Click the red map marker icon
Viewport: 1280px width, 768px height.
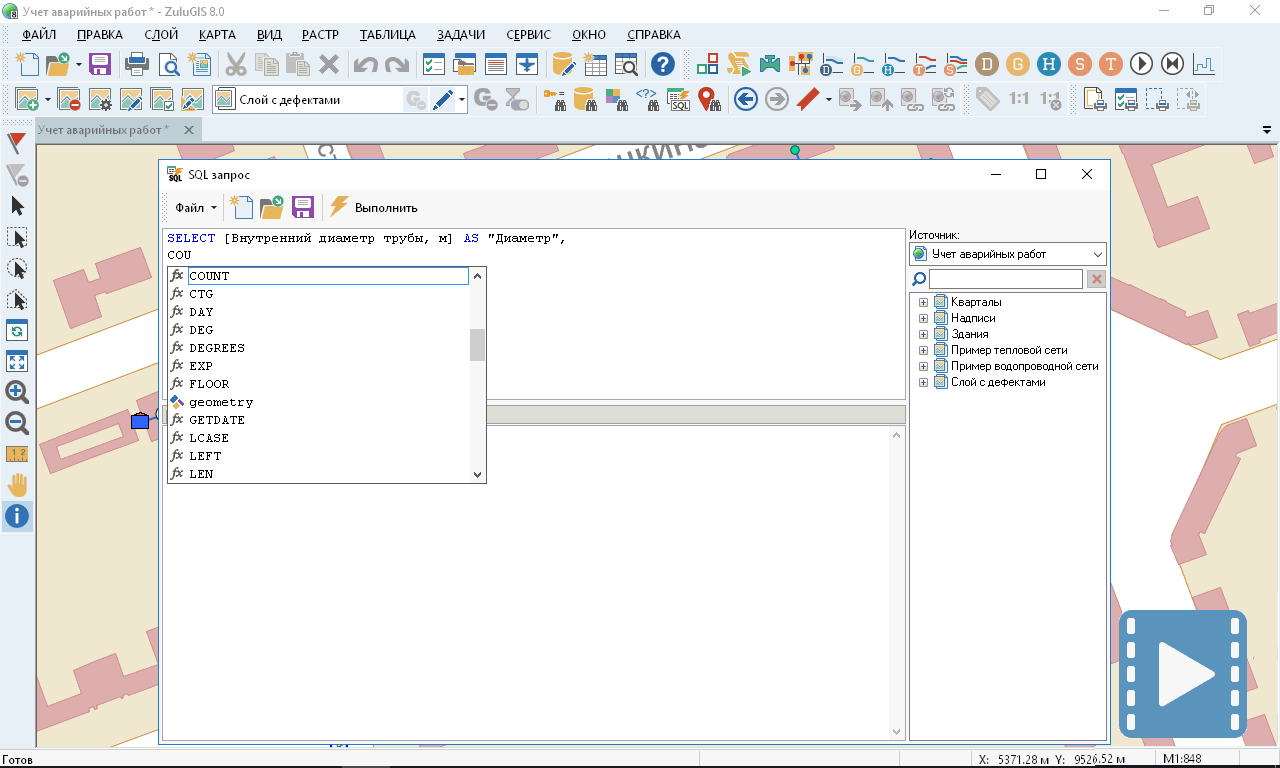709,99
